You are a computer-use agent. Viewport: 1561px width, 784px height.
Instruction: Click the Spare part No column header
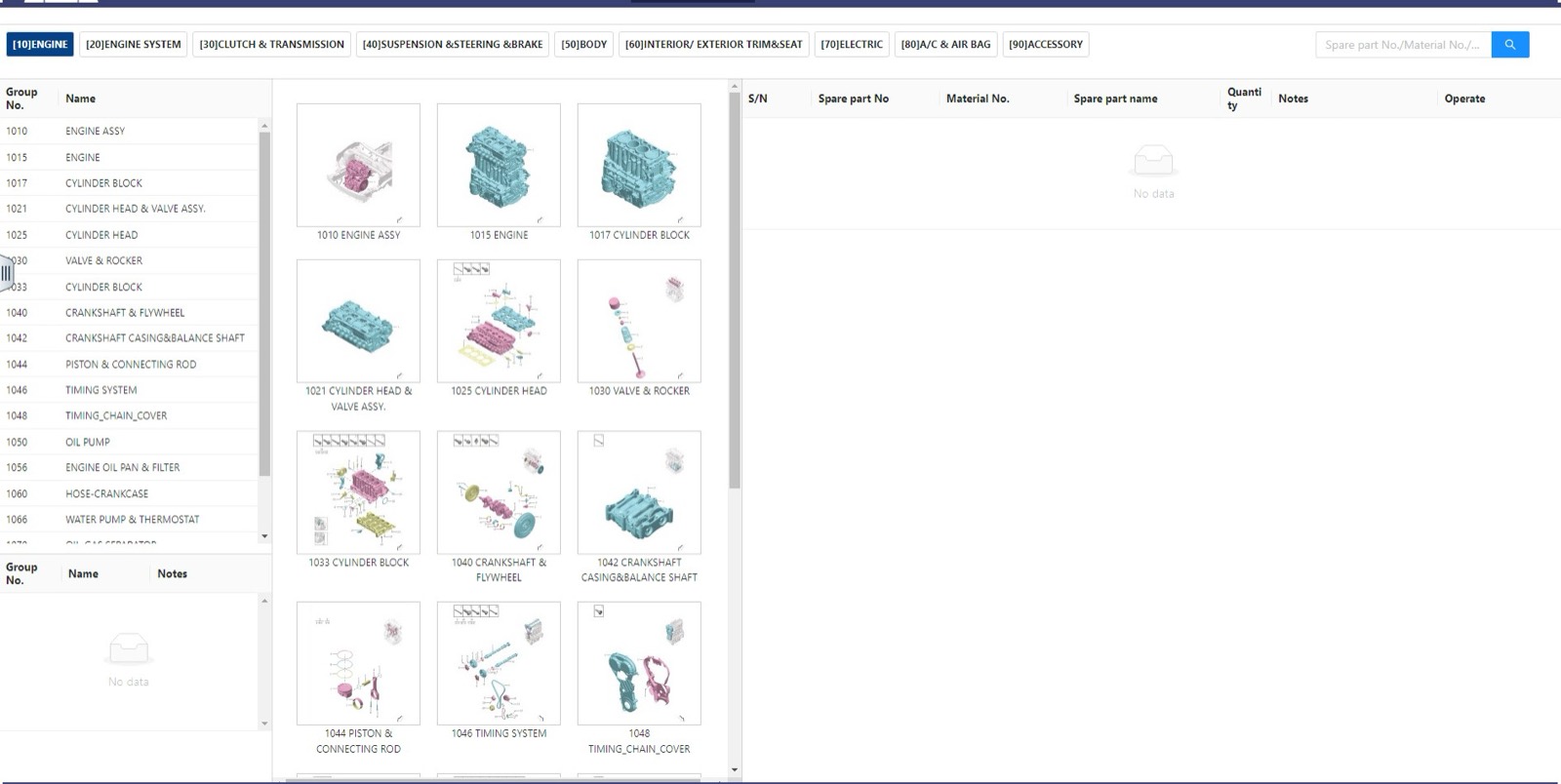click(x=854, y=98)
